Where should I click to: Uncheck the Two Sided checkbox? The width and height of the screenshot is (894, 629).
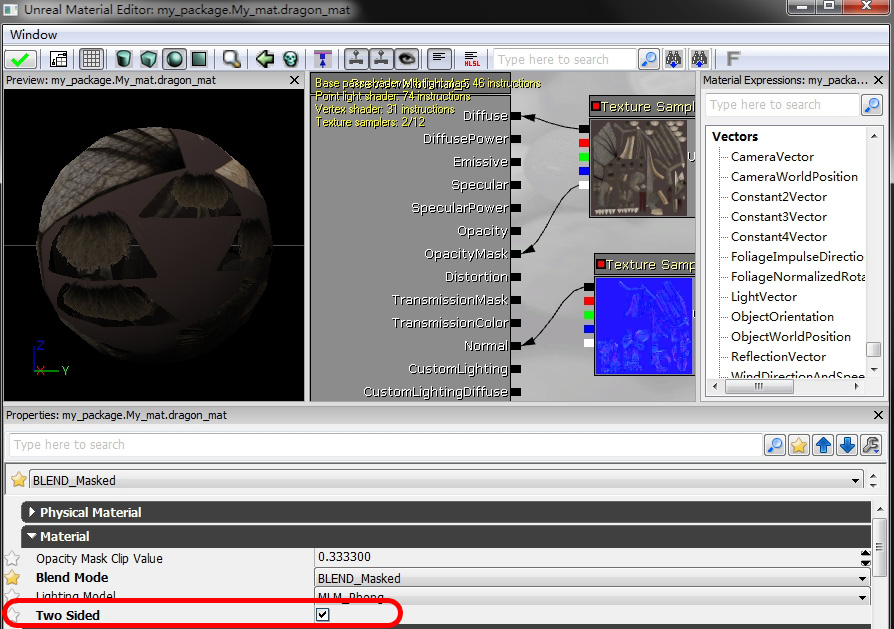point(322,614)
